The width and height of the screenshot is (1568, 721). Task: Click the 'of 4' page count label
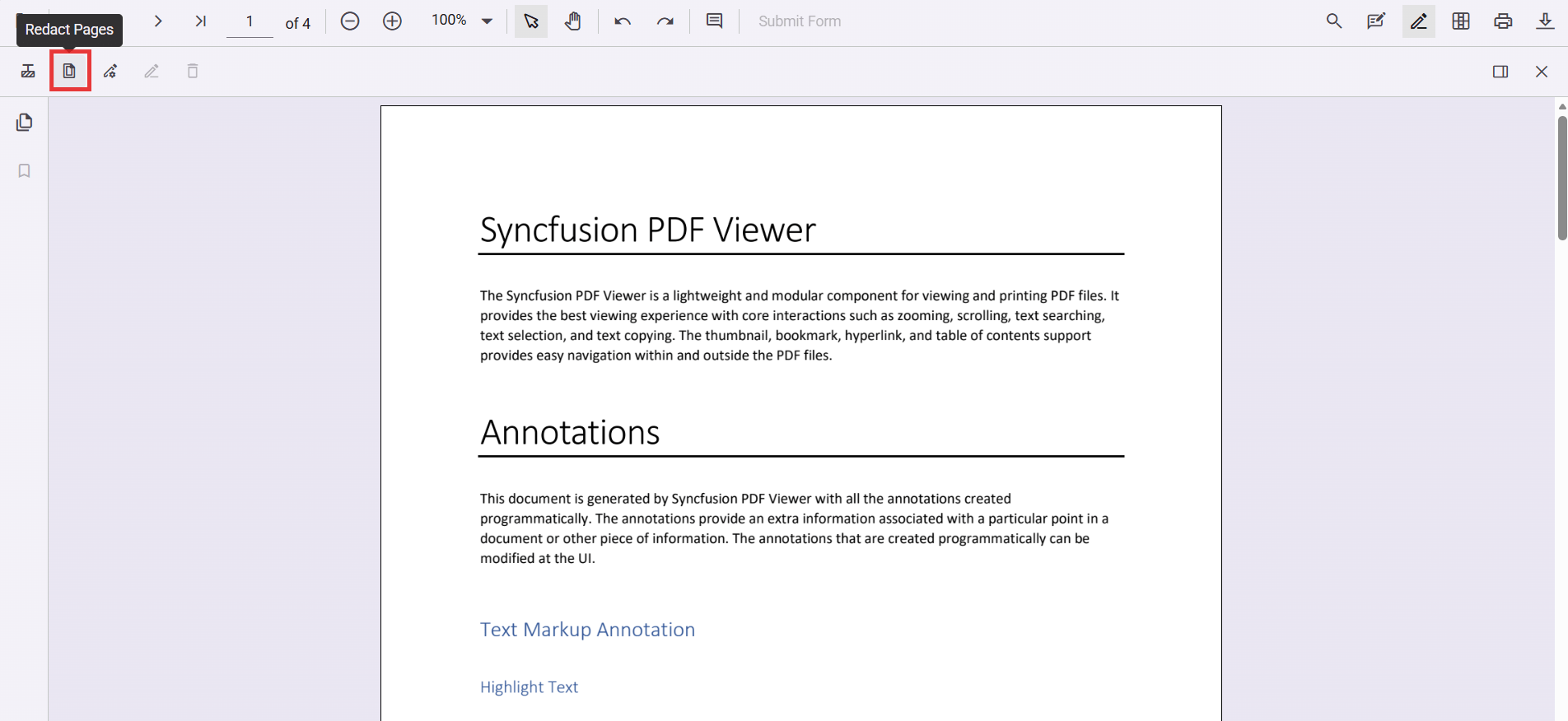[298, 23]
